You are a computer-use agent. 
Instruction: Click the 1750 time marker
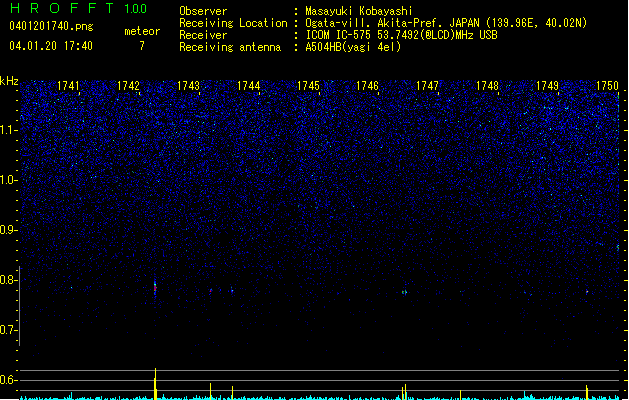click(x=607, y=86)
